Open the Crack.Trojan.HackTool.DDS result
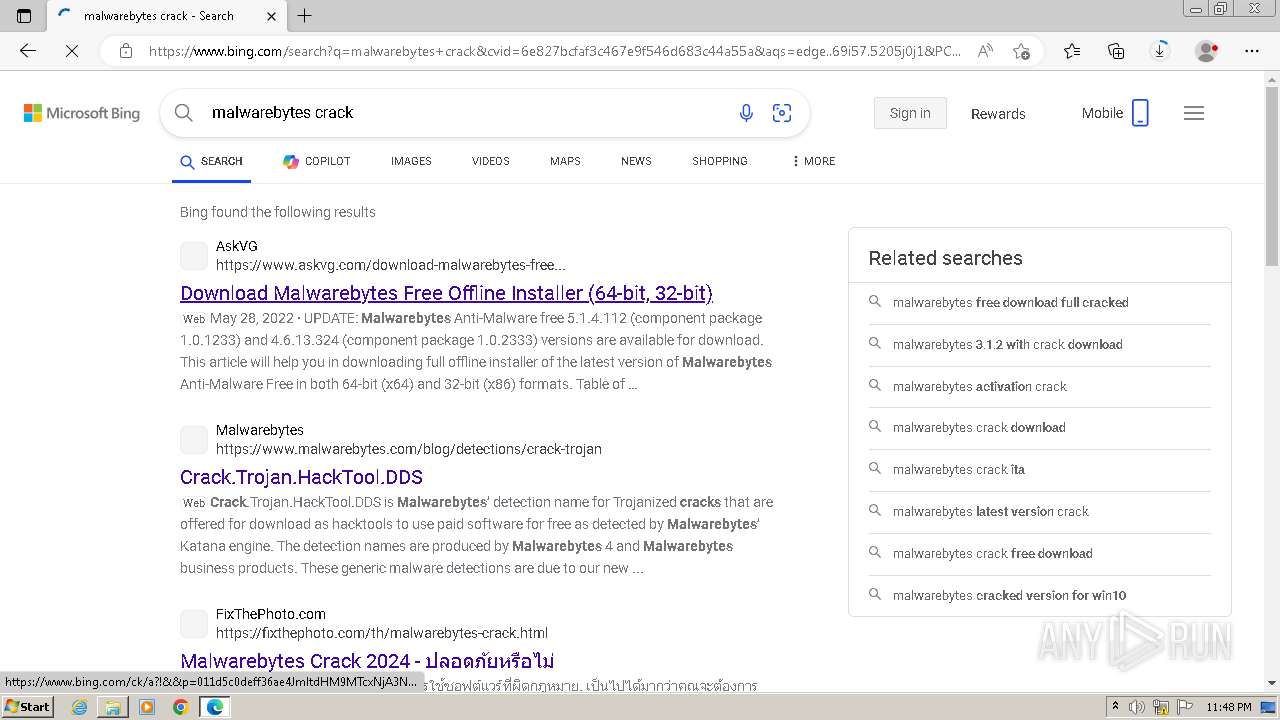Image resolution: width=1280 pixels, height=720 pixels. [301, 477]
